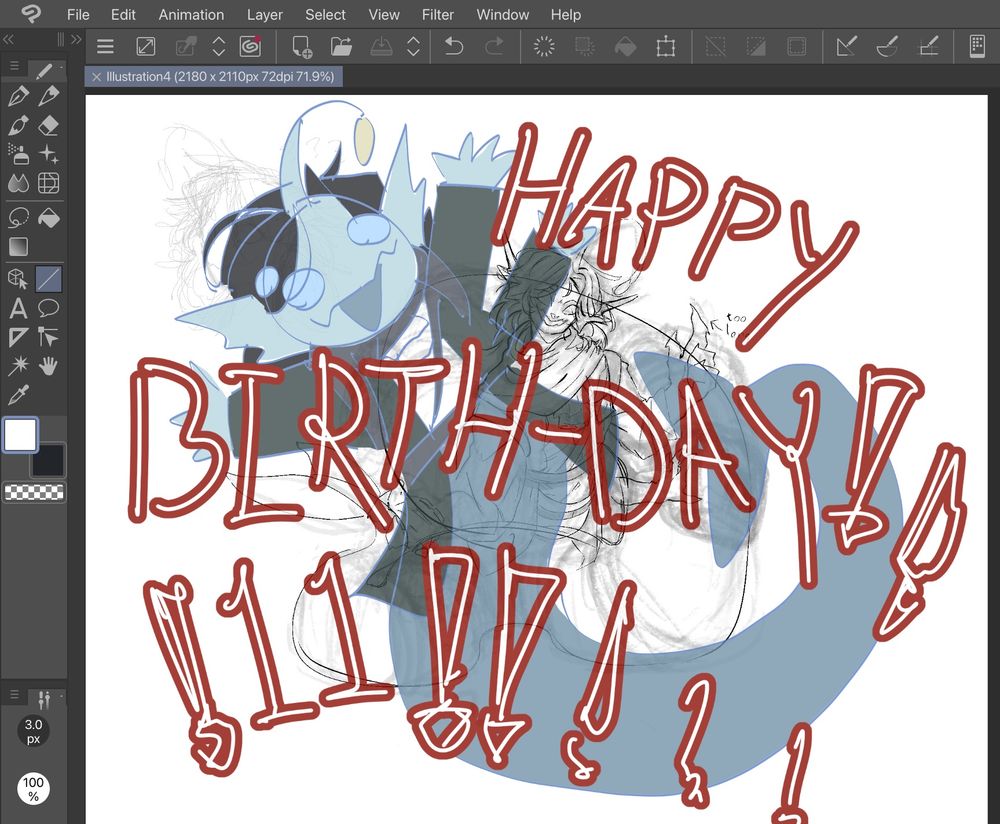This screenshot has width=1000, height=824.
Task: Open a file with folder icon
Action: tap(341, 47)
